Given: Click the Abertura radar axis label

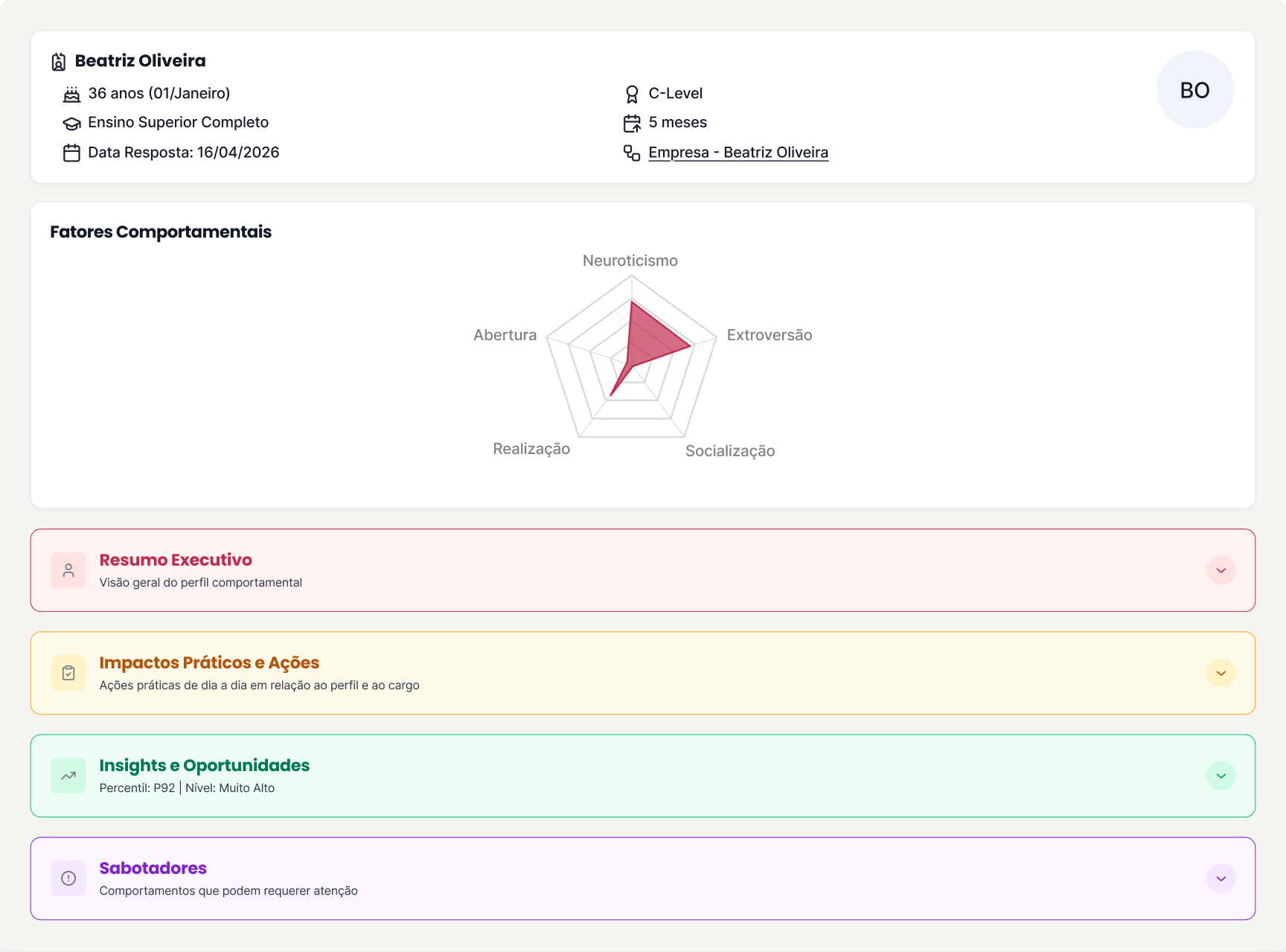Looking at the screenshot, I should [x=505, y=335].
